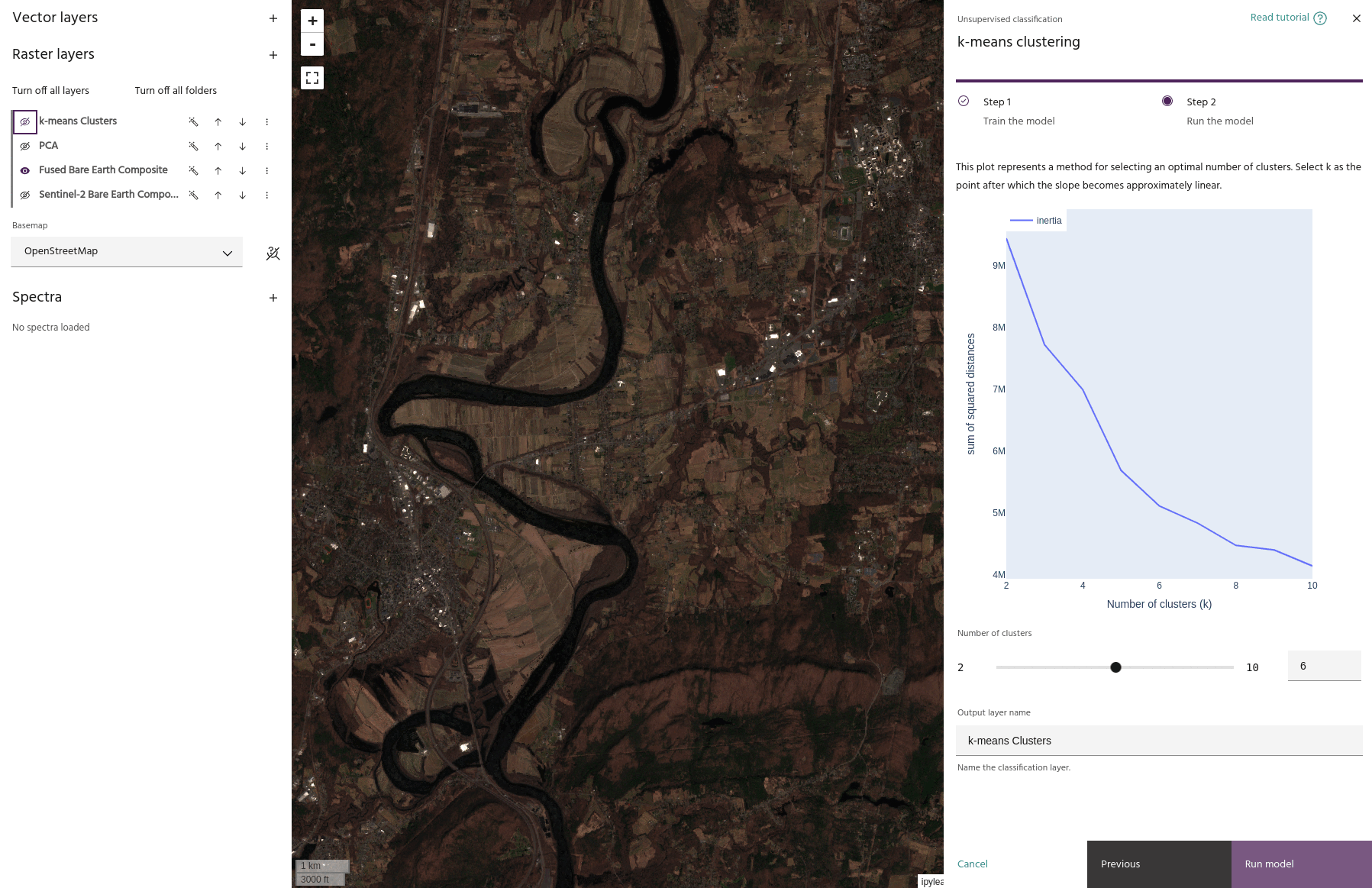Hide the Fused Bare Earth Composite layer
This screenshot has width=1372, height=888.
[x=25, y=170]
